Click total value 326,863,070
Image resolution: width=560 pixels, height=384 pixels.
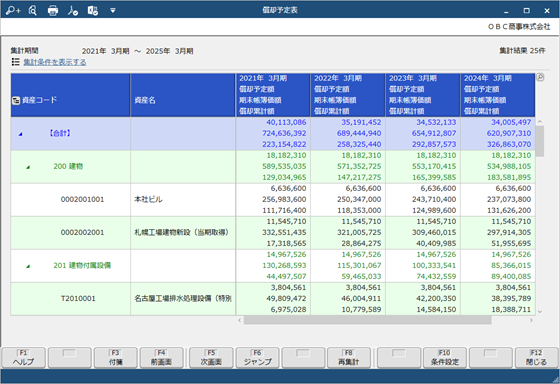pyautogui.click(x=509, y=144)
